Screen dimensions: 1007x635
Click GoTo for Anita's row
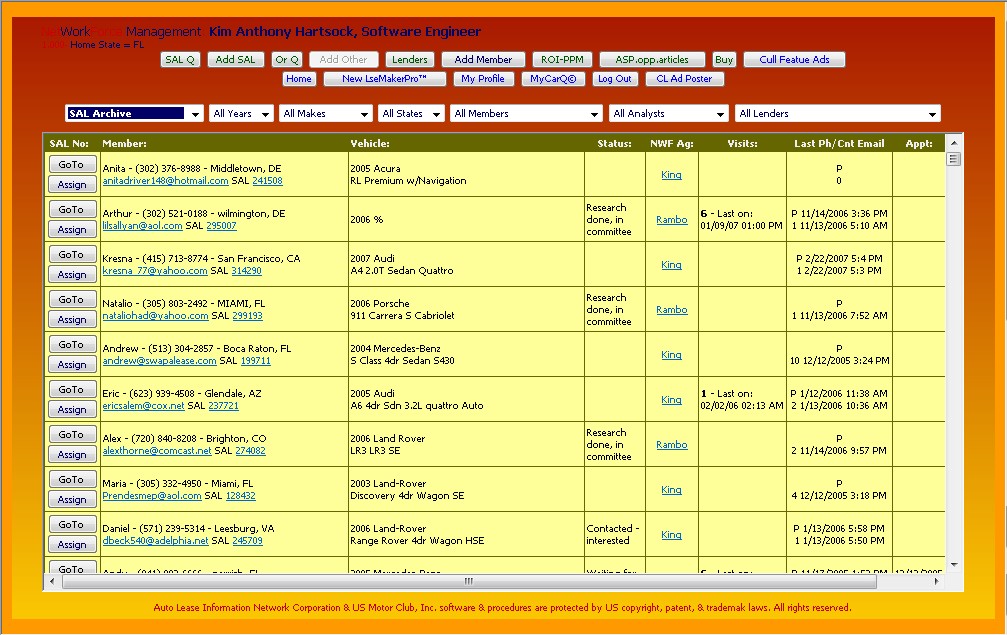[x=72, y=164]
